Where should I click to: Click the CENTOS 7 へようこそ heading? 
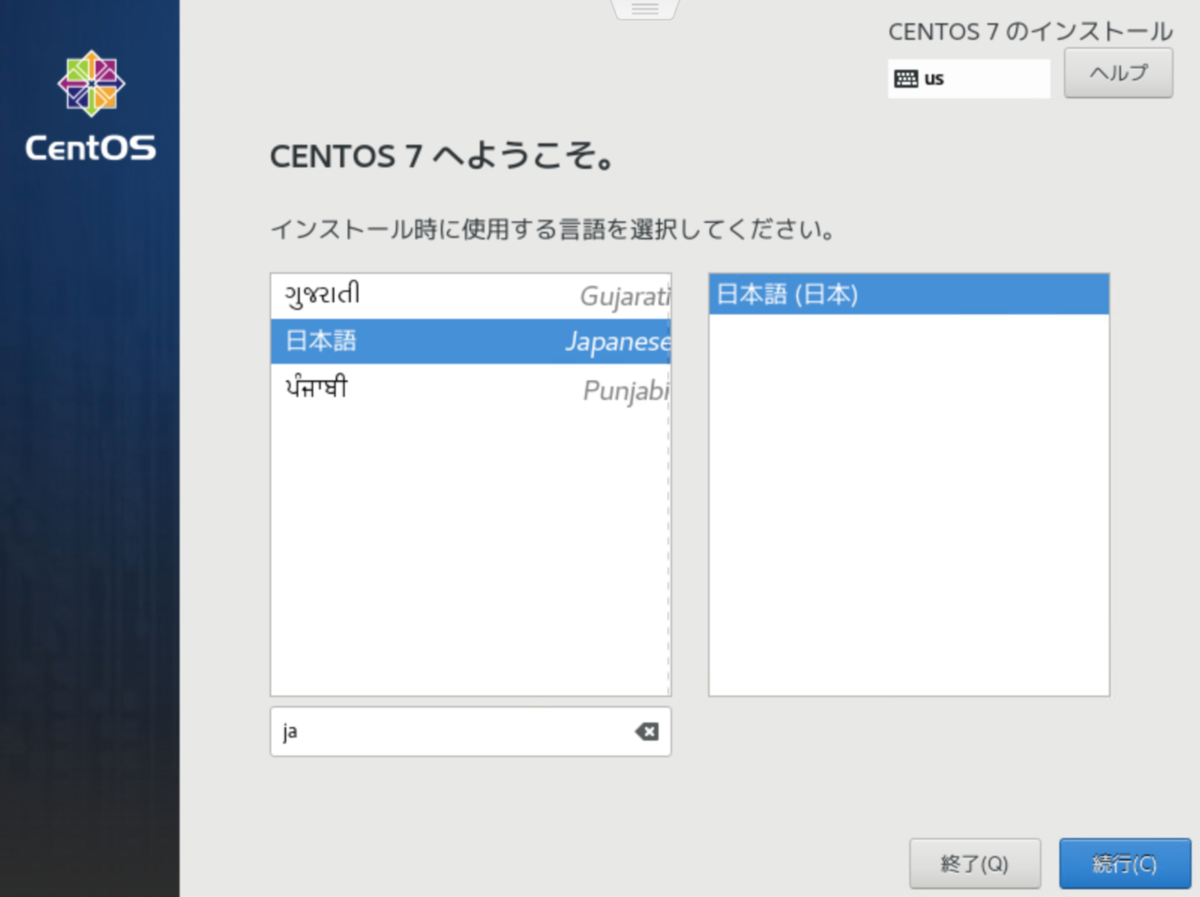442,157
